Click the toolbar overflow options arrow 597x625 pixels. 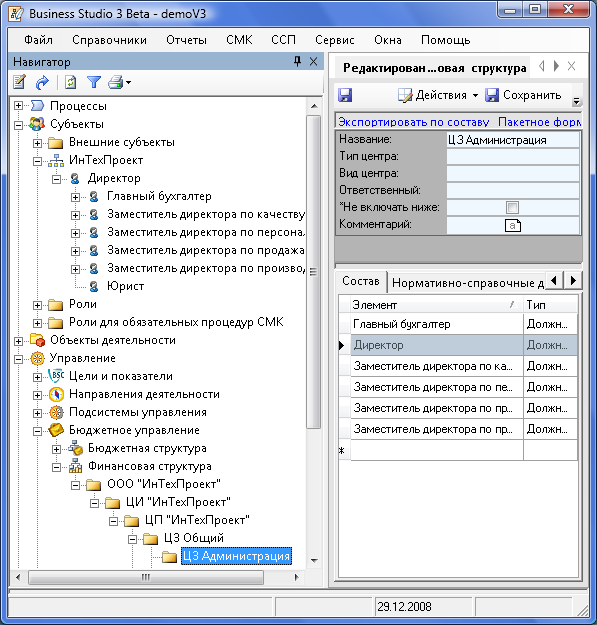[x=576, y=101]
